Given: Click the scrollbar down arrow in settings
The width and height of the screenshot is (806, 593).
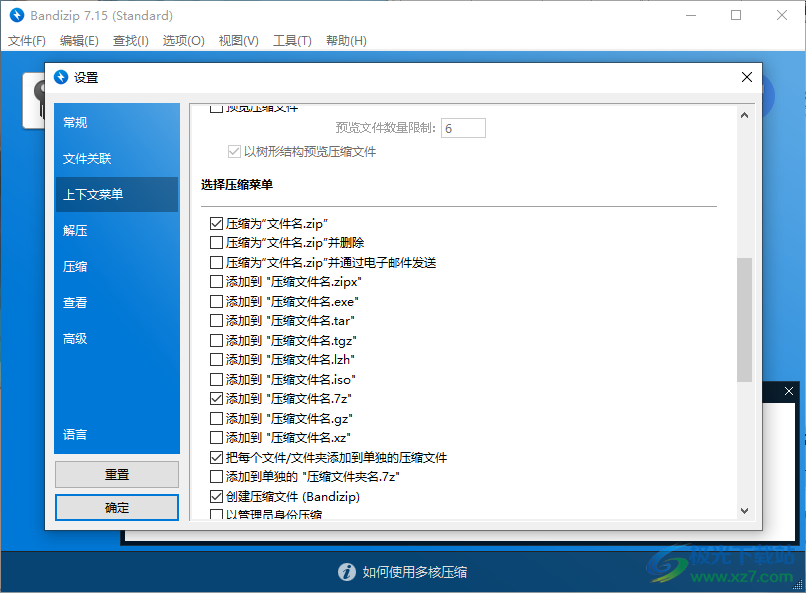Looking at the screenshot, I should coord(744,510).
